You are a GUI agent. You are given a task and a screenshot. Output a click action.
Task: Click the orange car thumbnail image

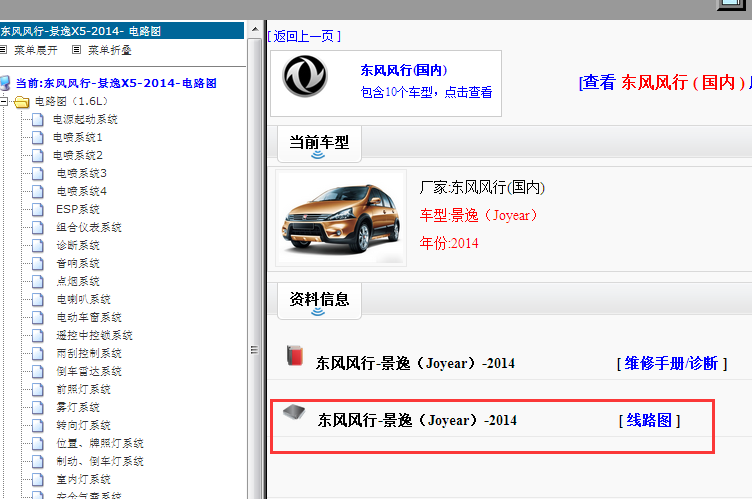(341, 218)
